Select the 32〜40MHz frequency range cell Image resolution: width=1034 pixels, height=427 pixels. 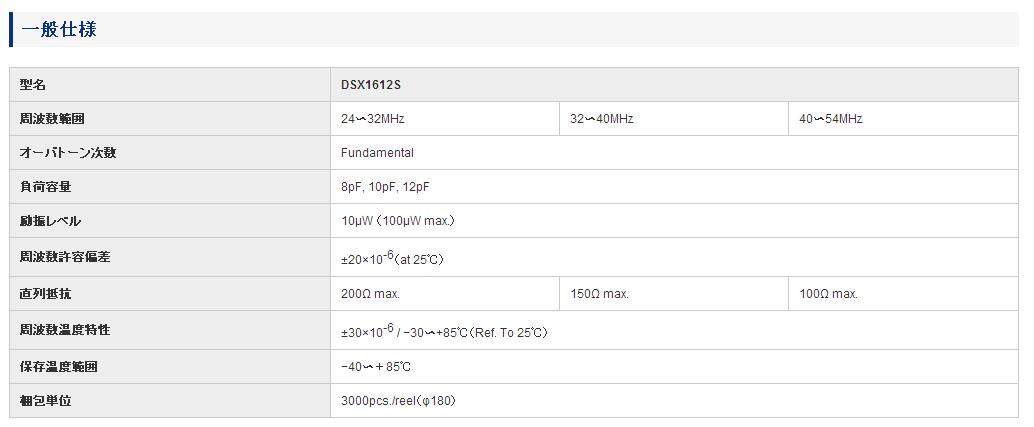(x=601, y=119)
